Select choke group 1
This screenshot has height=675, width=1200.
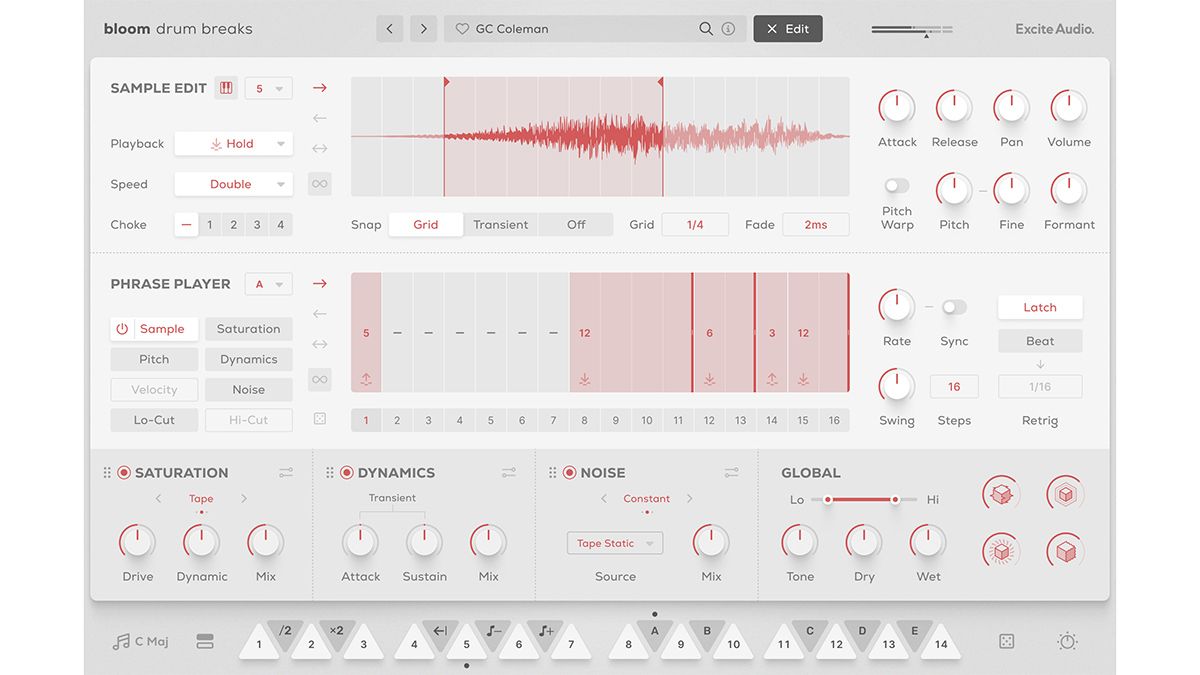pyautogui.click(x=210, y=225)
